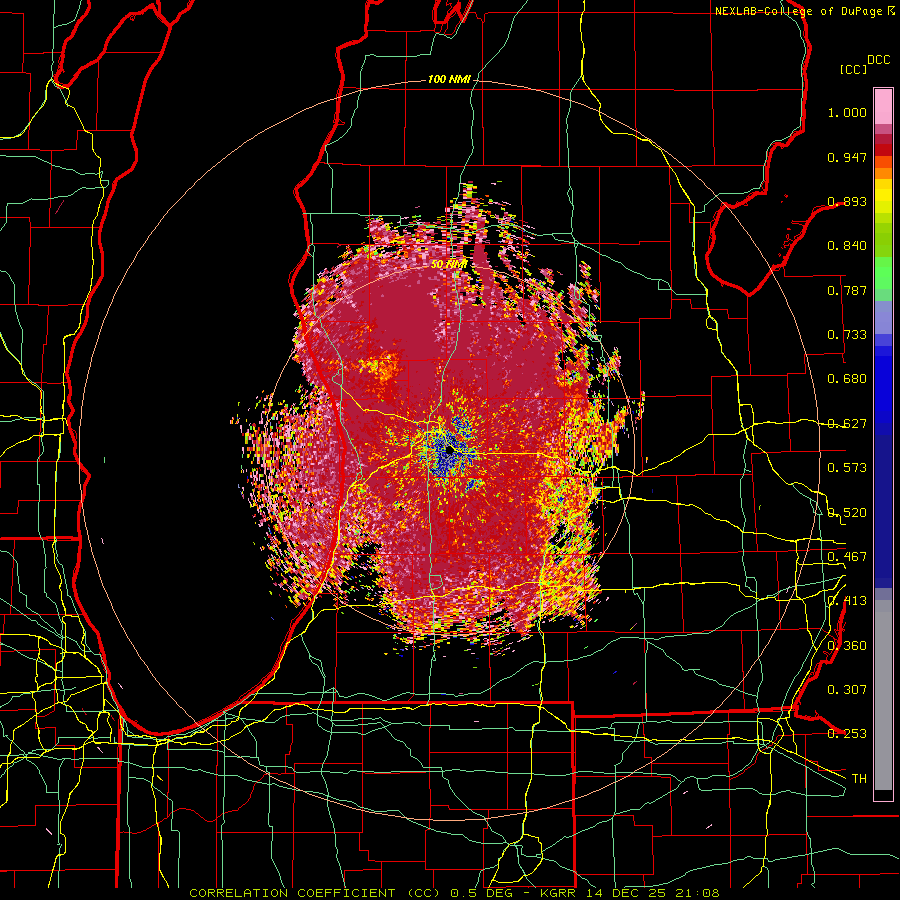Click the Correlation Coefficient KGRR caption at the bottom
Screen dimensions: 900x900
pos(454,893)
